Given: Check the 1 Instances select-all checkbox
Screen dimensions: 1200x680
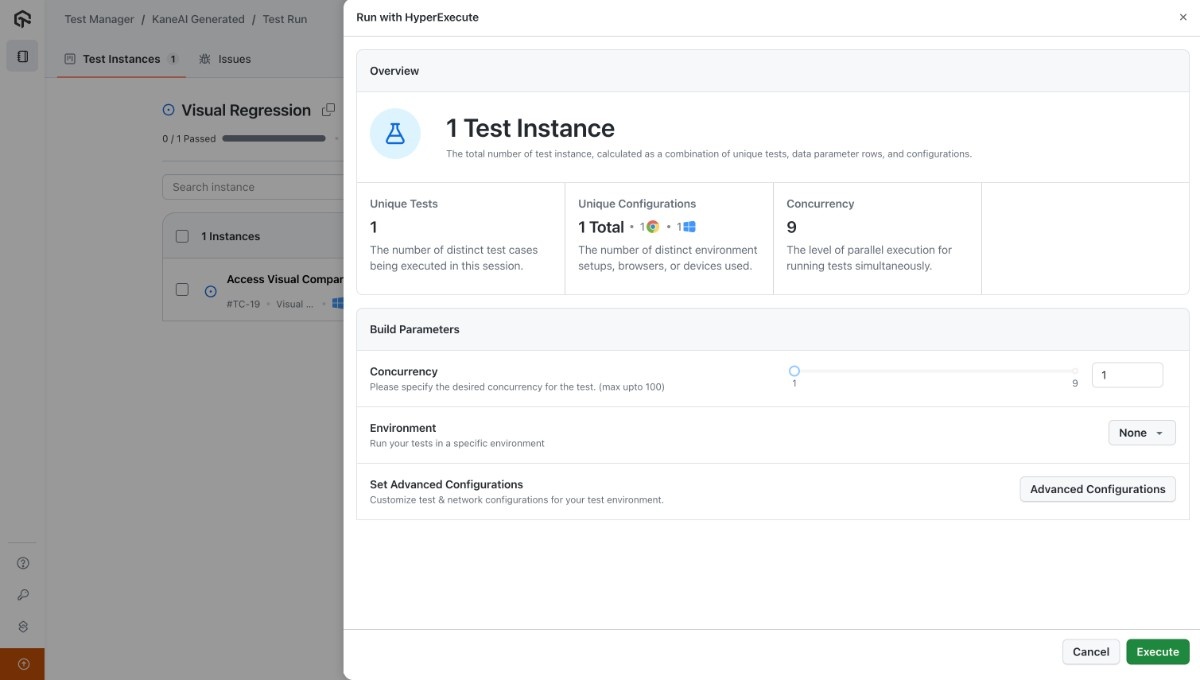Looking at the screenshot, I should coord(182,236).
